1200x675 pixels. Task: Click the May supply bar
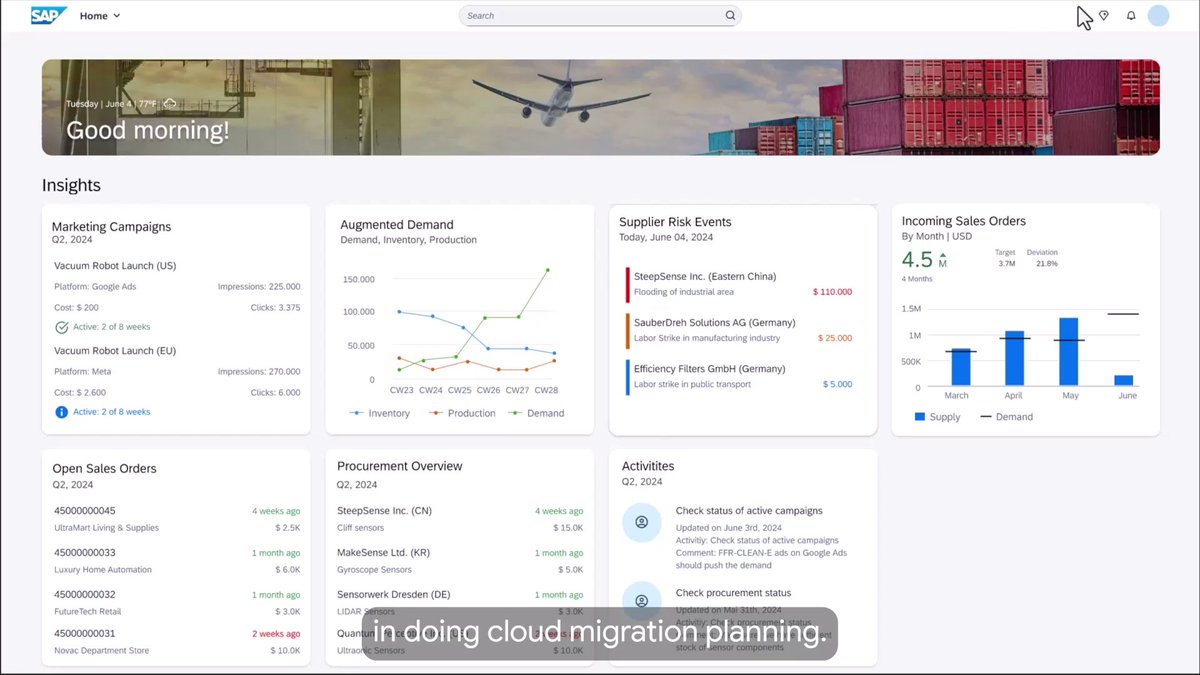tap(1068, 351)
